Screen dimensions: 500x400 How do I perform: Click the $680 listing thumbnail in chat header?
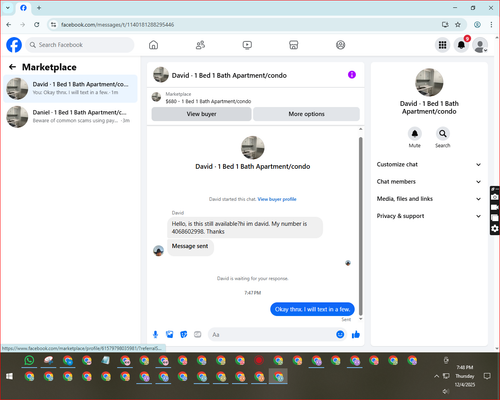[156, 97]
